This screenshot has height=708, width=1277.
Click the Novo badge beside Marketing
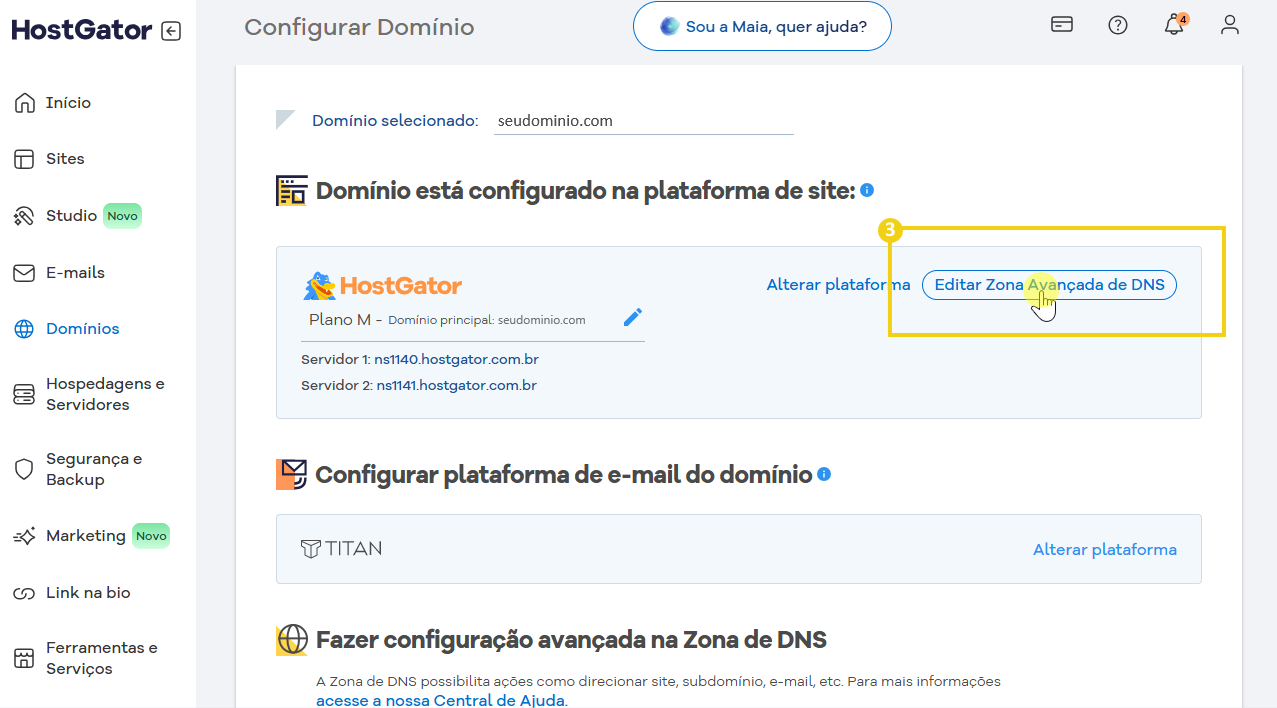[151, 536]
